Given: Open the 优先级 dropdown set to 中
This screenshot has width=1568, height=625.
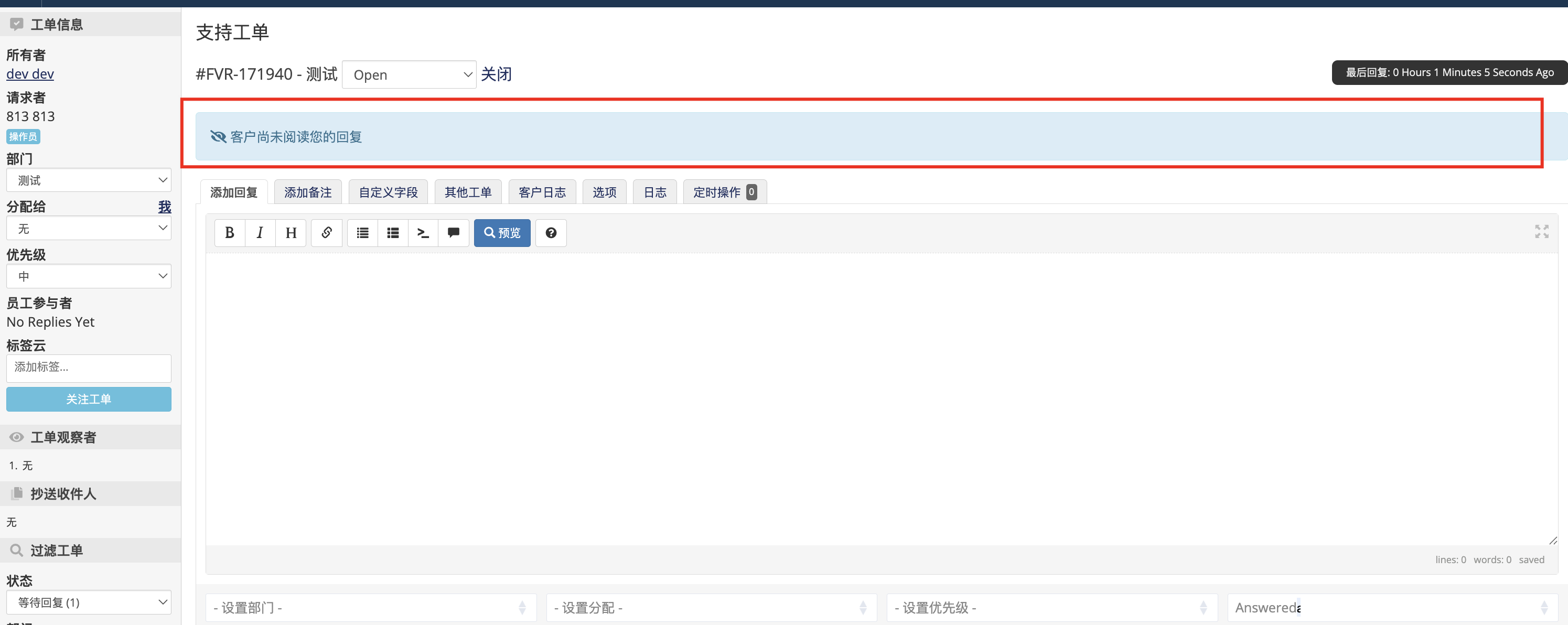Looking at the screenshot, I should (x=89, y=276).
